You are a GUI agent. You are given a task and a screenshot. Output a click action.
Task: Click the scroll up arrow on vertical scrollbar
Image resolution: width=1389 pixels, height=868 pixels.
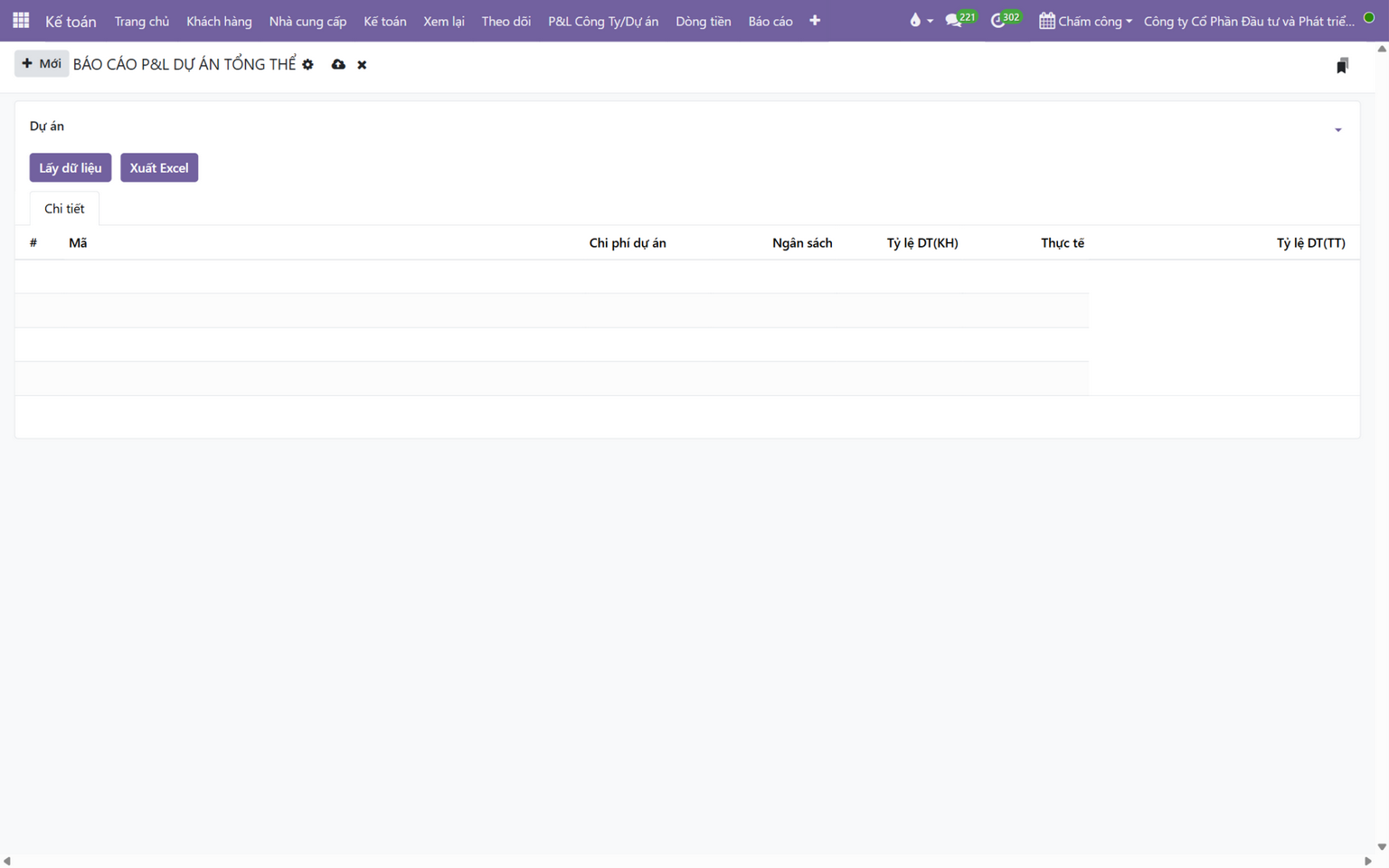click(x=1382, y=49)
